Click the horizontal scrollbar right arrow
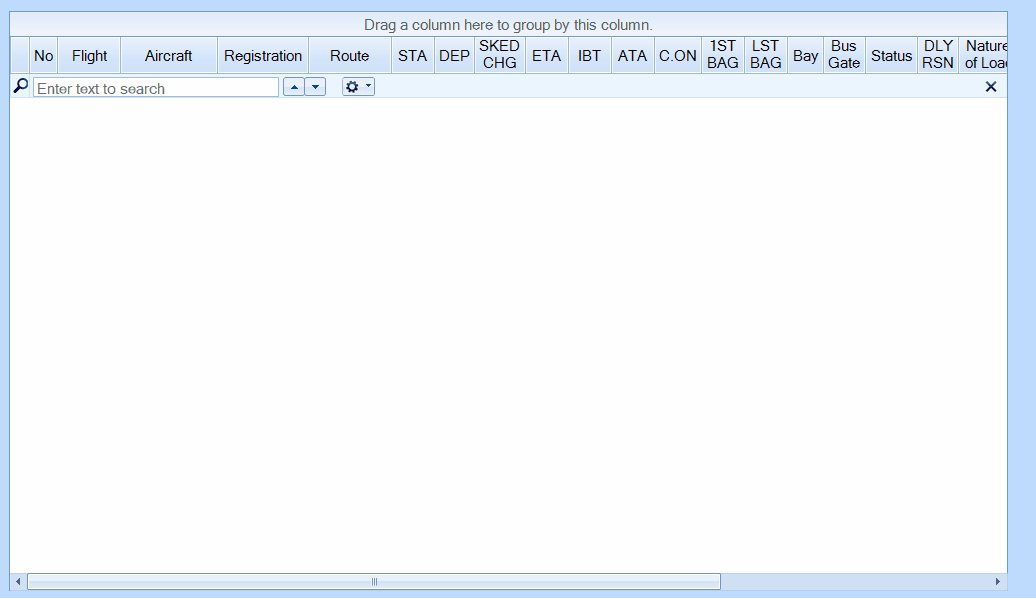1036x598 pixels. [998, 581]
